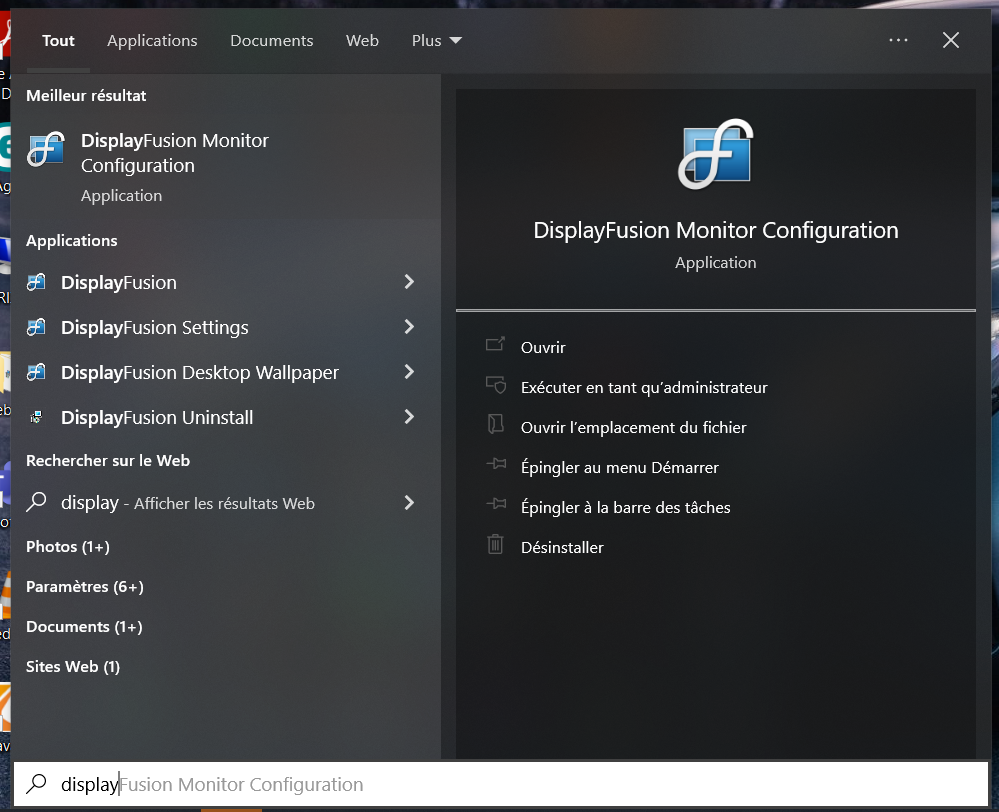Click the DisplayFusion Settings icon
Viewport: 999px width, 812px height.
tap(36, 327)
